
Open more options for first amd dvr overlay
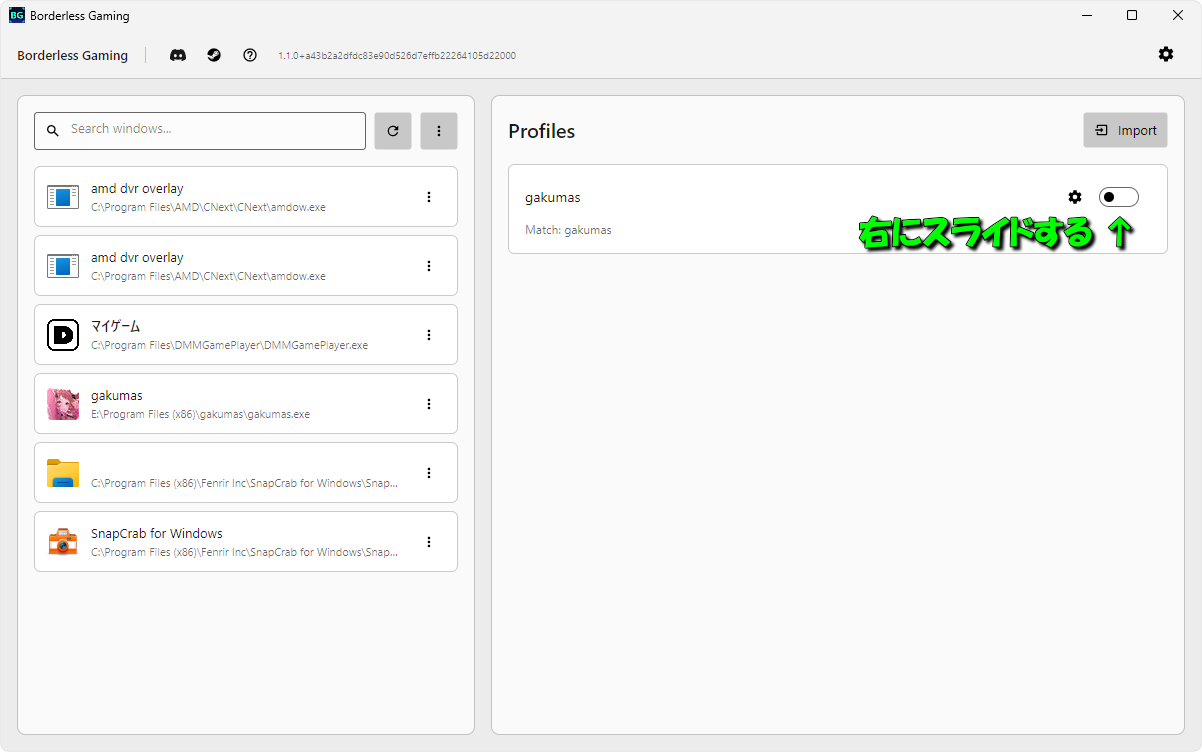pos(429,197)
